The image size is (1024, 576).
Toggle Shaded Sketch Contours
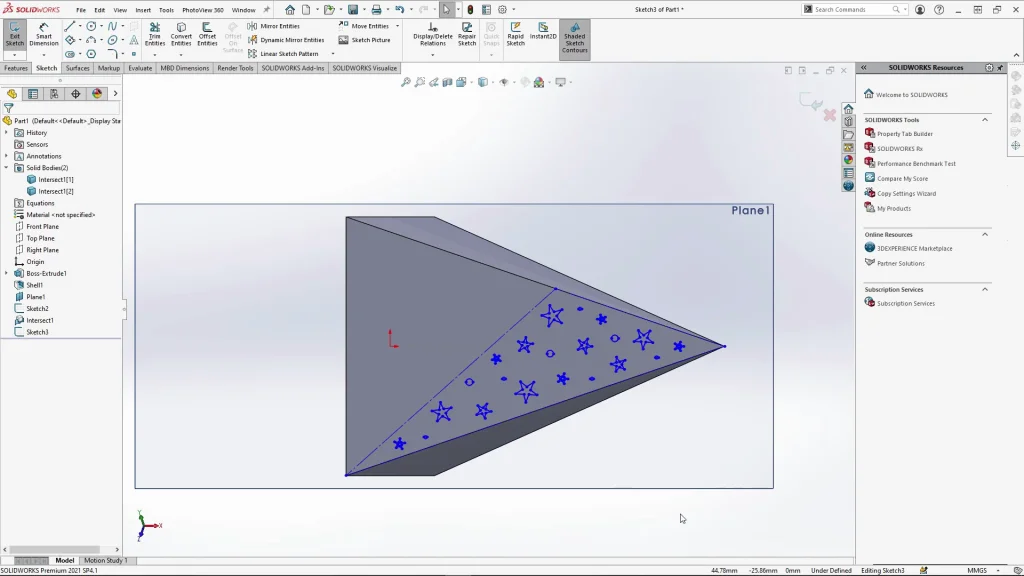point(574,36)
